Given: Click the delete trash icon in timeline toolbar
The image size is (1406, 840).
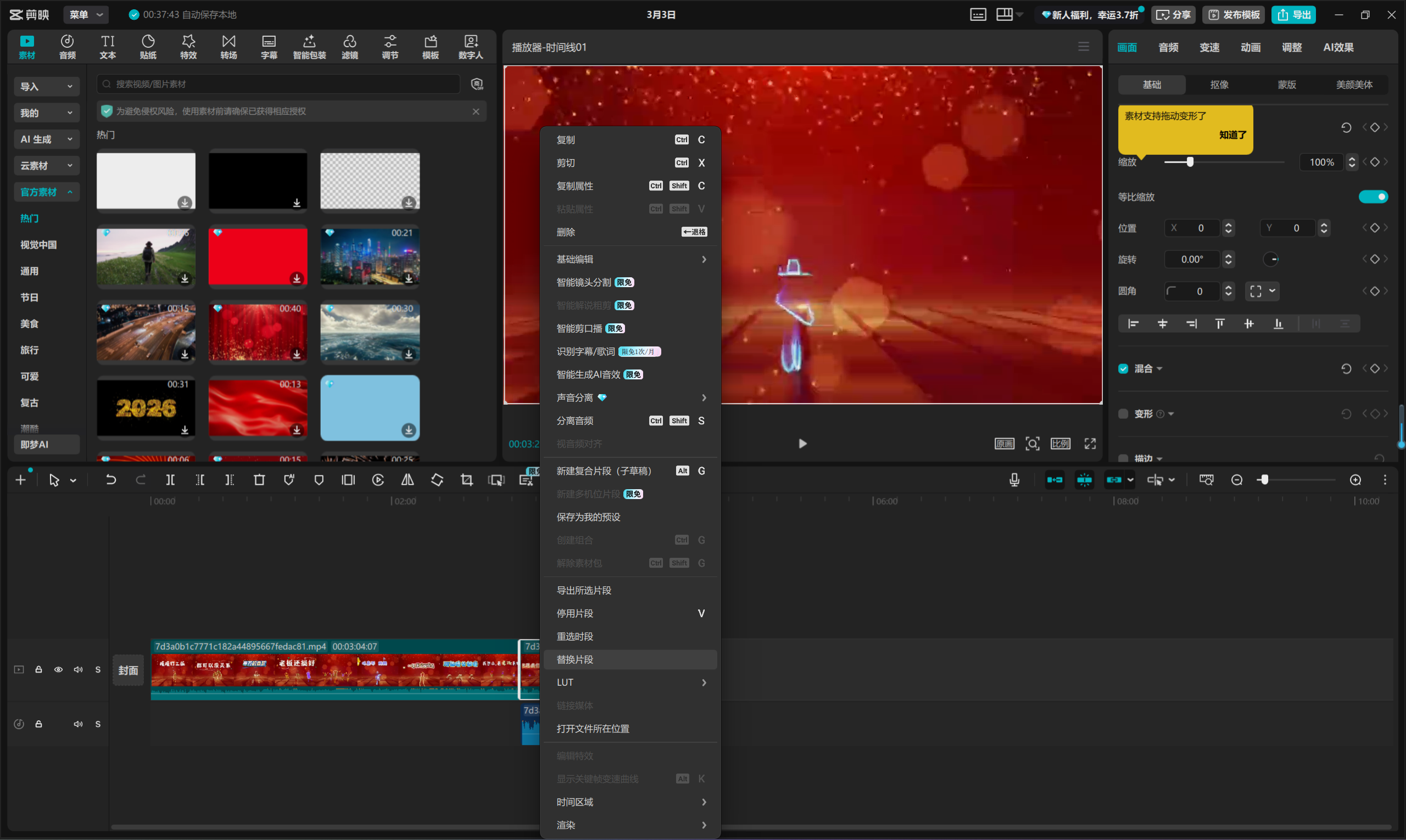Looking at the screenshot, I should coord(259,480).
